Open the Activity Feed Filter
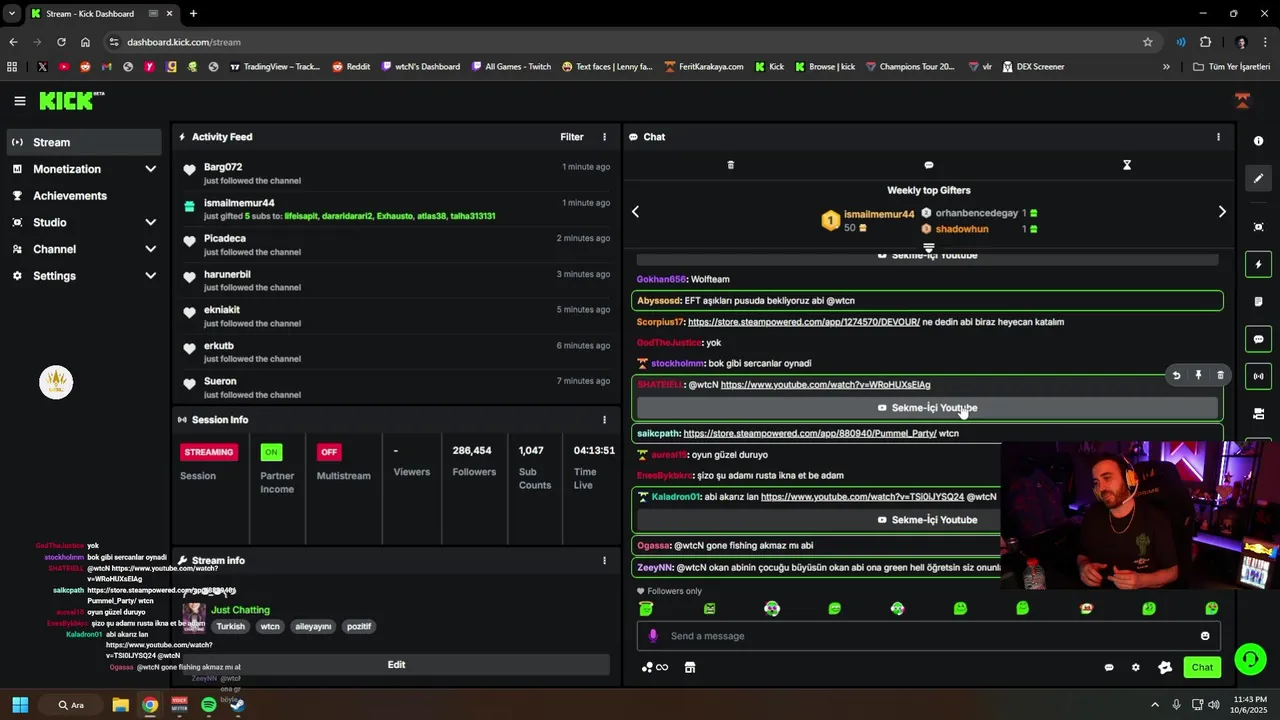 572,137
